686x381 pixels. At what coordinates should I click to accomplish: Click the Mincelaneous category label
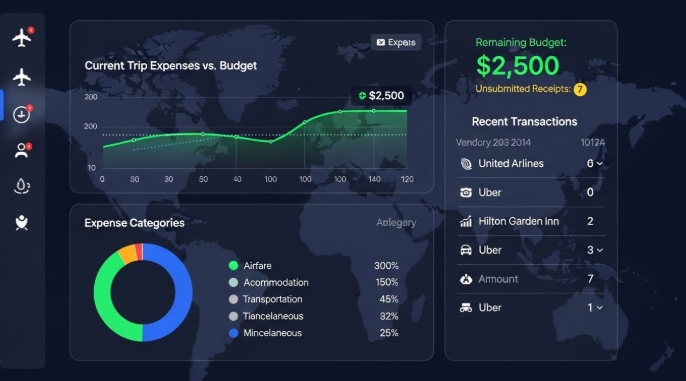tap(273, 333)
